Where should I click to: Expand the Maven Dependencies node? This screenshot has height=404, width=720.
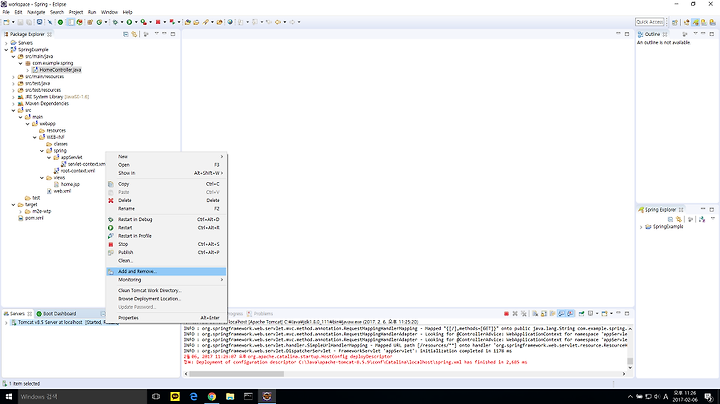coord(13,104)
